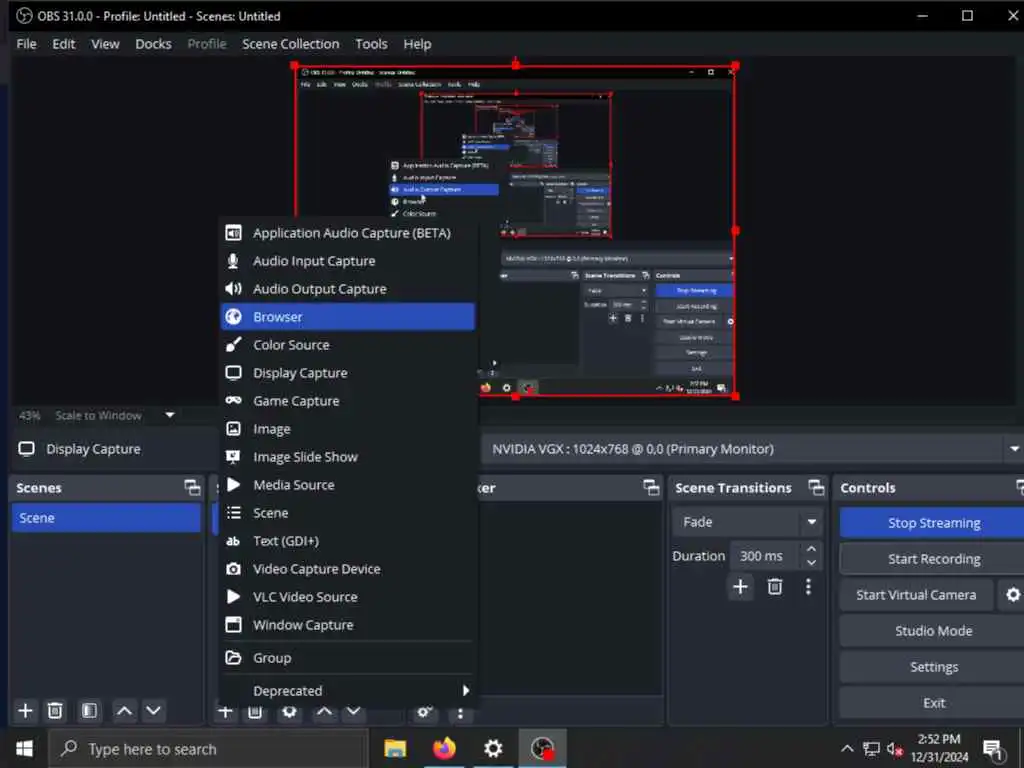Expand the Deprecated submenu

click(347, 691)
